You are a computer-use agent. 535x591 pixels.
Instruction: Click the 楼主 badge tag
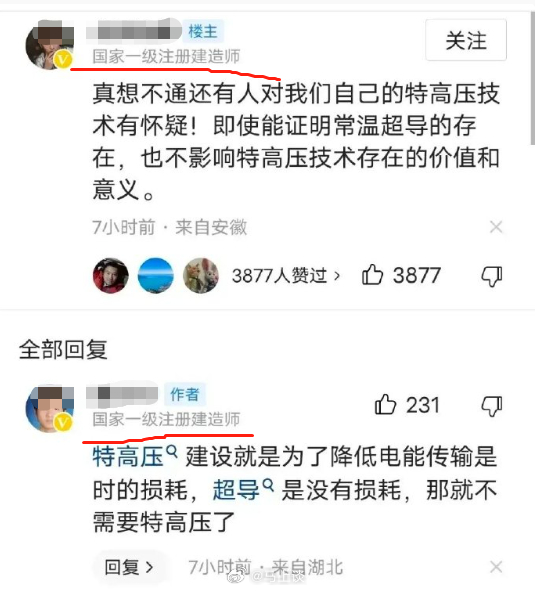[x=203, y=31]
